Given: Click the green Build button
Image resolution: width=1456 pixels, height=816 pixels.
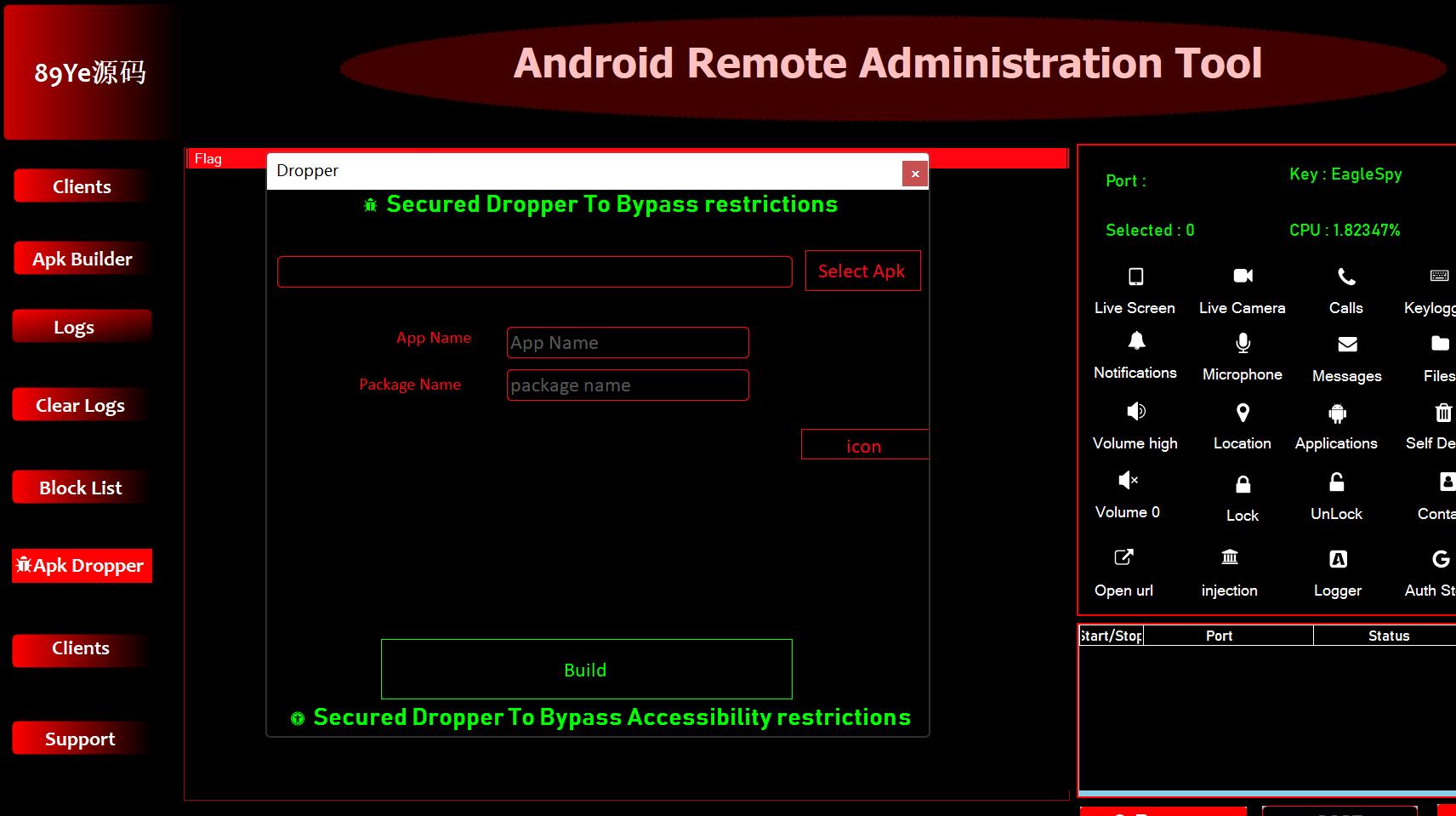Looking at the screenshot, I should [x=587, y=670].
